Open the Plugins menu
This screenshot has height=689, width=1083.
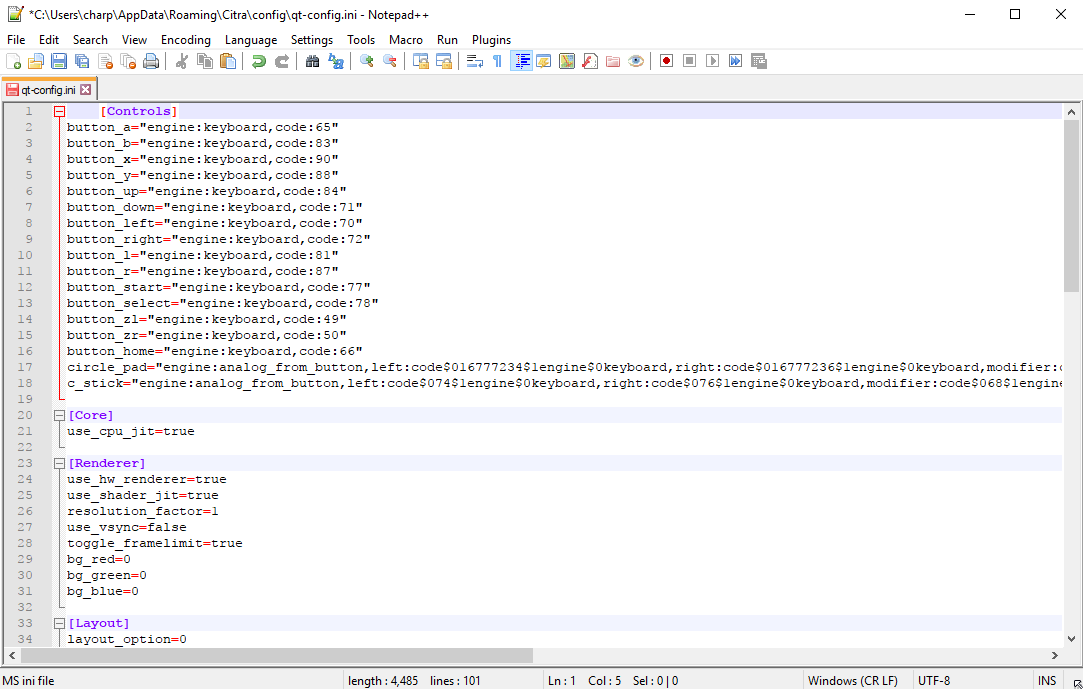click(491, 40)
